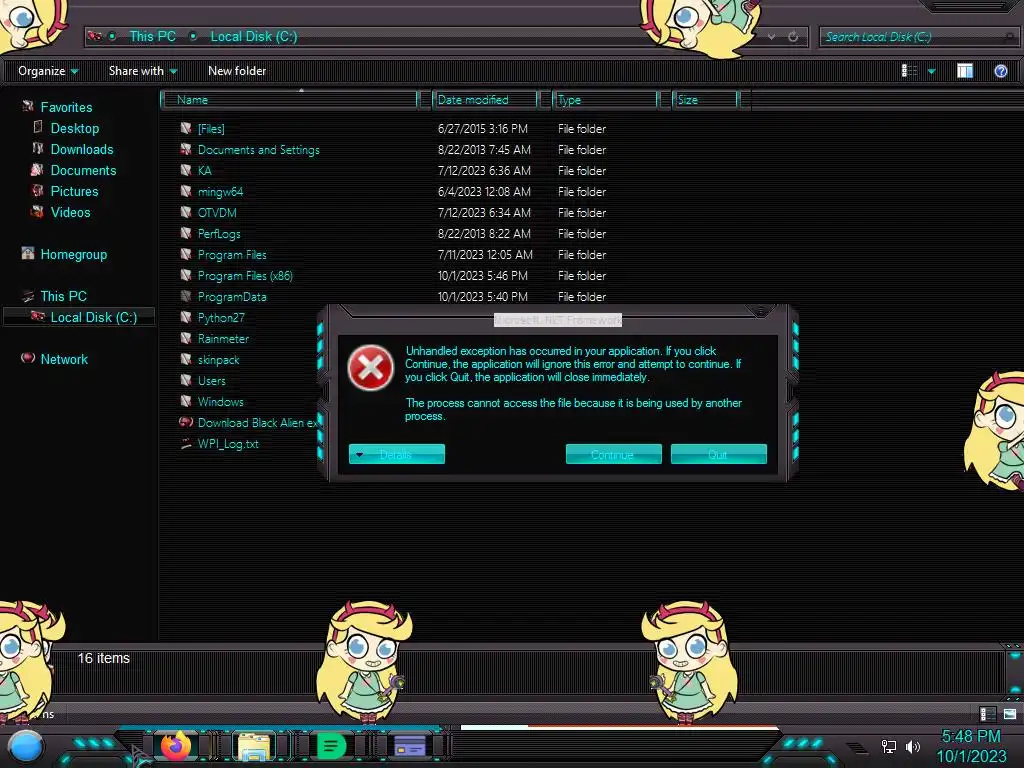Screen dimensions: 1024x768
Task: Open Firefox from the taskbar
Action: coord(176,745)
